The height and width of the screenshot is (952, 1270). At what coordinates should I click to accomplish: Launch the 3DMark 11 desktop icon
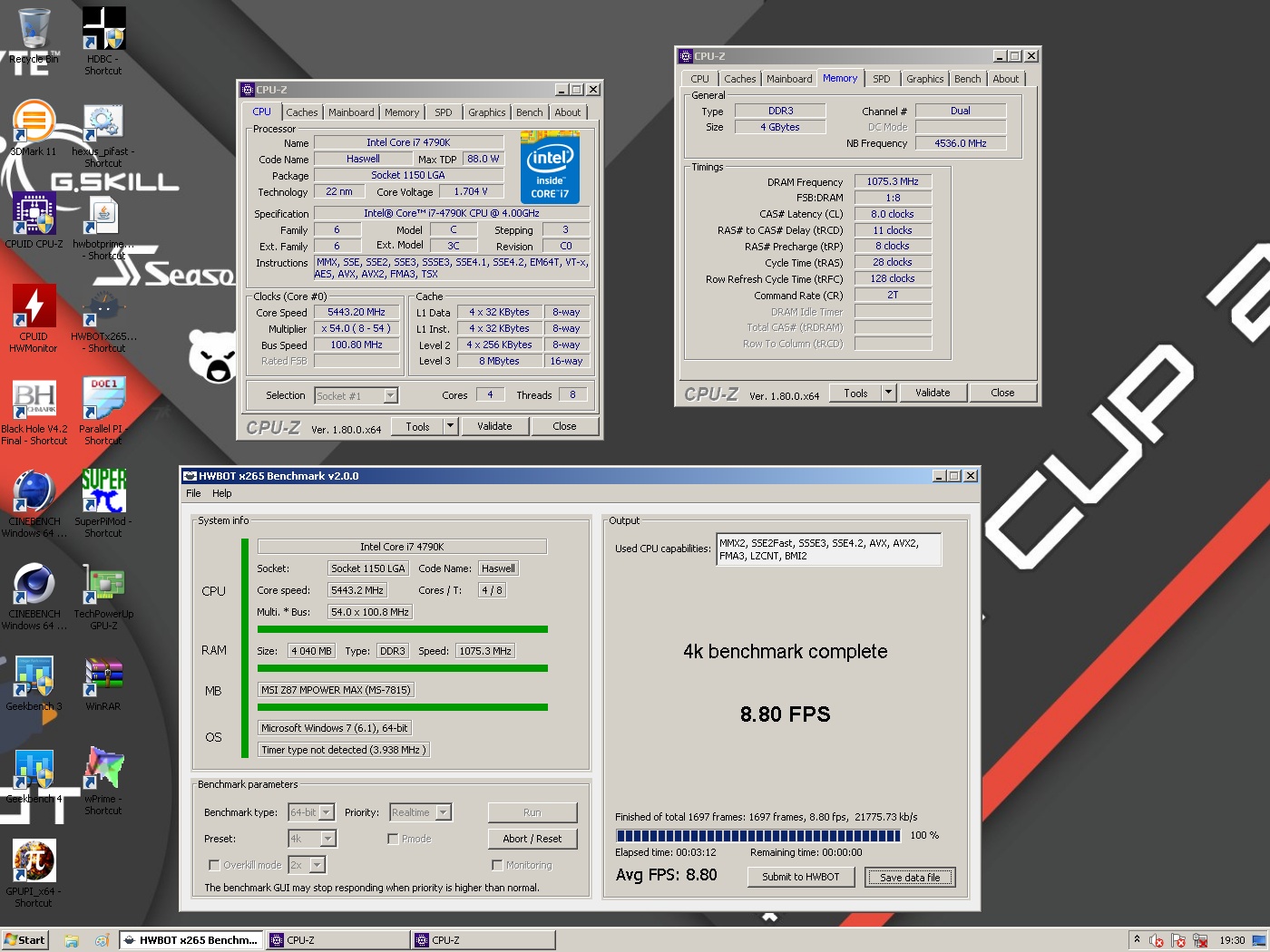34,129
